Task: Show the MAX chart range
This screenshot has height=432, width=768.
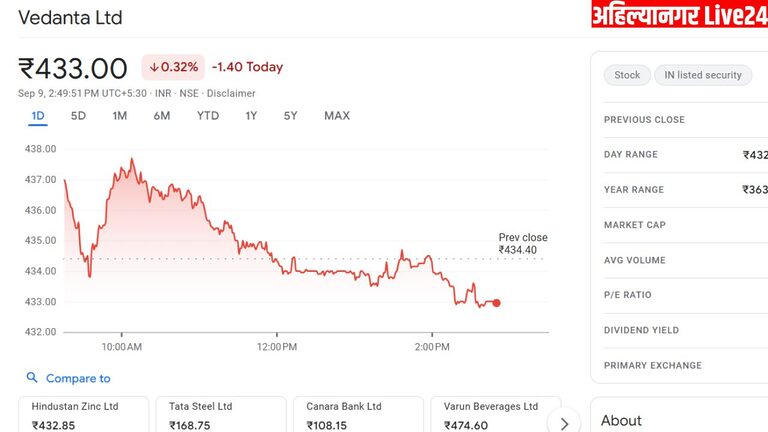Action: tap(337, 116)
